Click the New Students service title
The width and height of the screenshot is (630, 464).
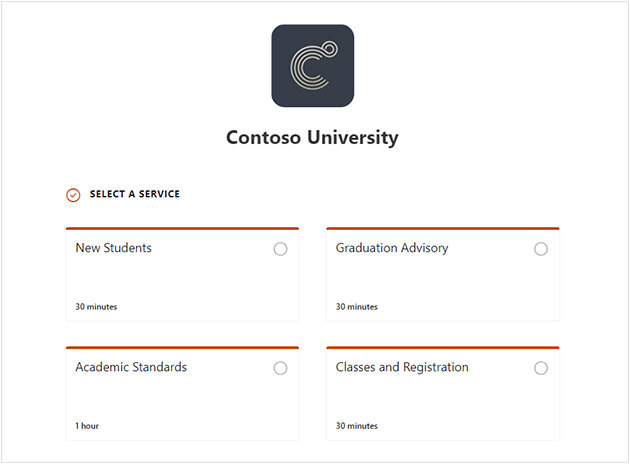click(114, 248)
